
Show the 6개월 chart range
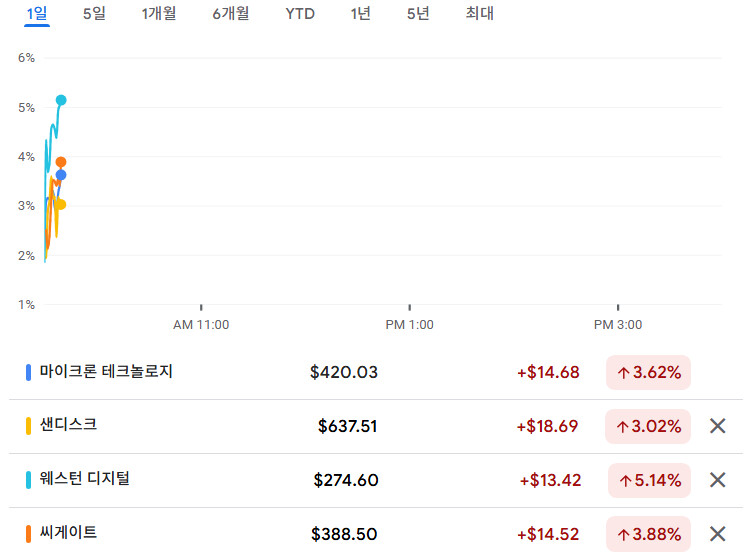pyautogui.click(x=231, y=14)
